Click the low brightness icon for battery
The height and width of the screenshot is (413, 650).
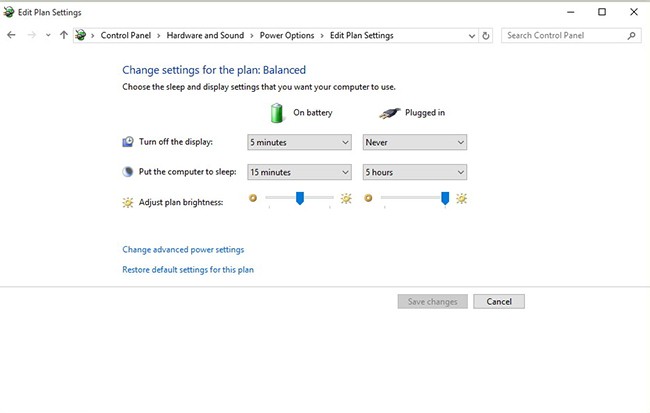coord(253,198)
